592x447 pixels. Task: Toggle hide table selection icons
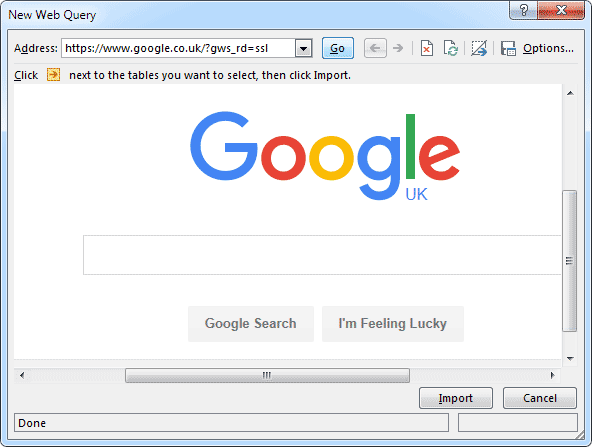[479, 48]
